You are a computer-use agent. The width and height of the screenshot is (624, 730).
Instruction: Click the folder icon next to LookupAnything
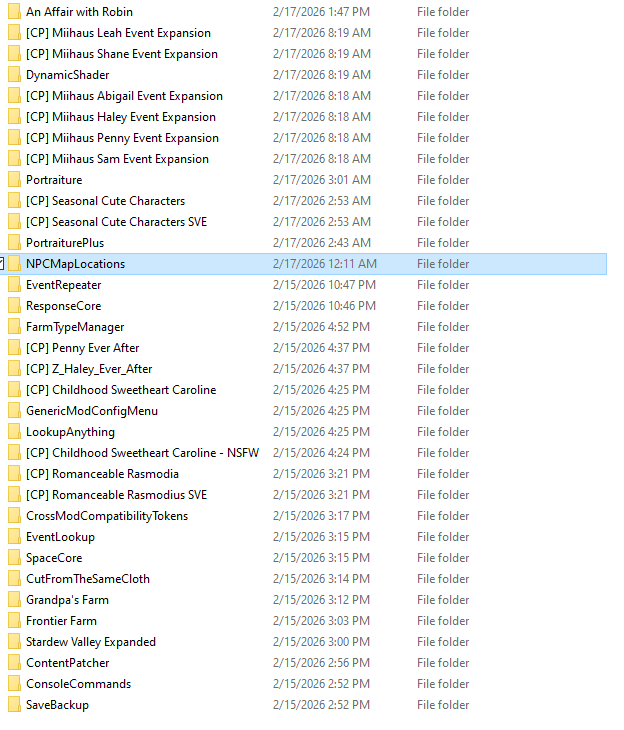pos(14,432)
